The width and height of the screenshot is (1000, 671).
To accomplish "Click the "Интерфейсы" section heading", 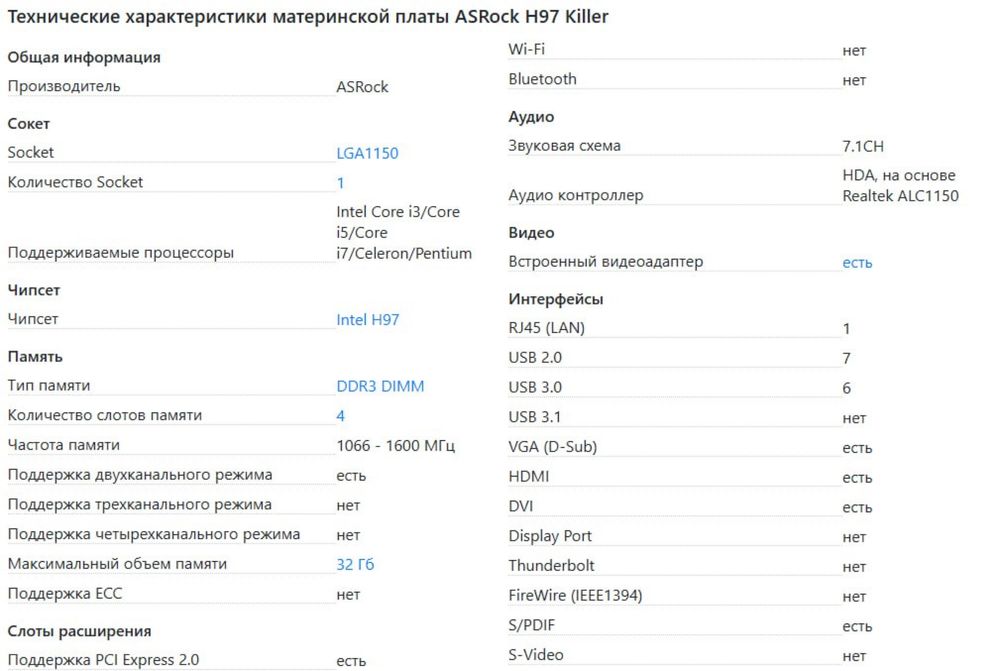I will (x=556, y=299).
